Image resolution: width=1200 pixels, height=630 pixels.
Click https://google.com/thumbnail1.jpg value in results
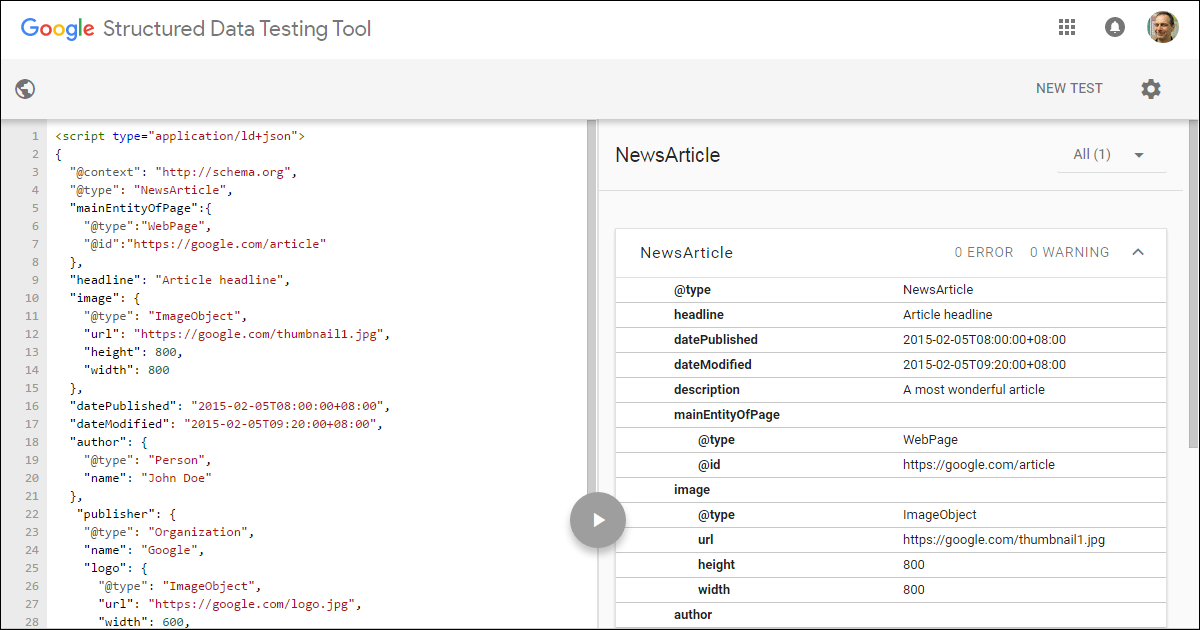(x=1004, y=540)
